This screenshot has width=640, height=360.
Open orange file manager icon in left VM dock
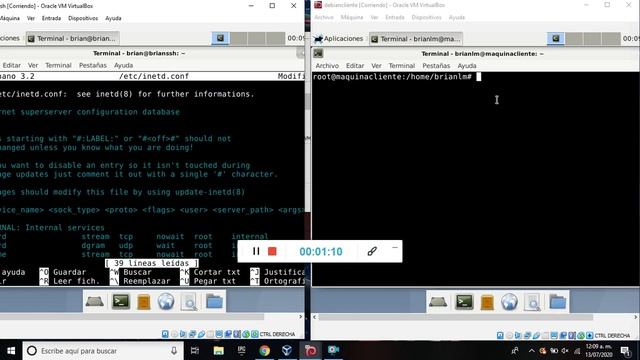(x=144, y=302)
